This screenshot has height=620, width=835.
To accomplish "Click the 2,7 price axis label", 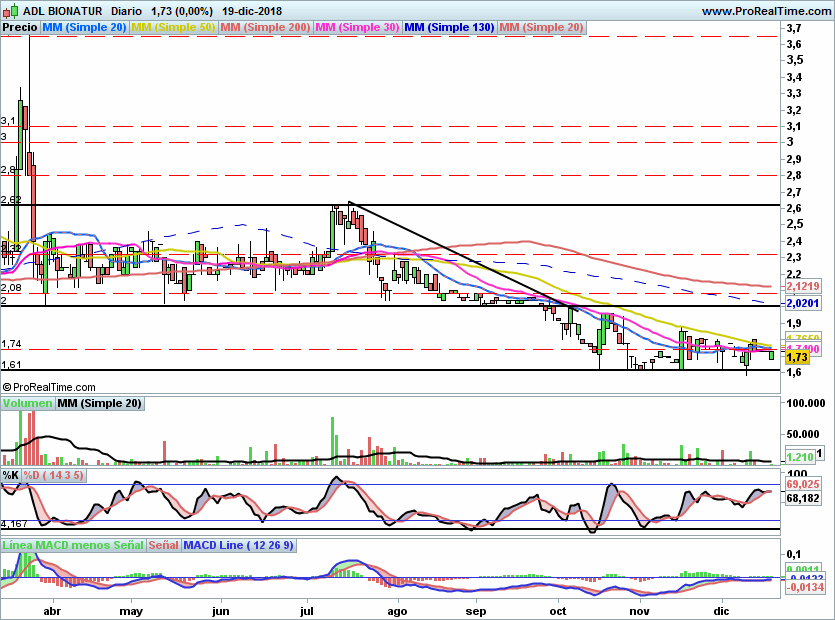I will pyautogui.click(x=795, y=192).
